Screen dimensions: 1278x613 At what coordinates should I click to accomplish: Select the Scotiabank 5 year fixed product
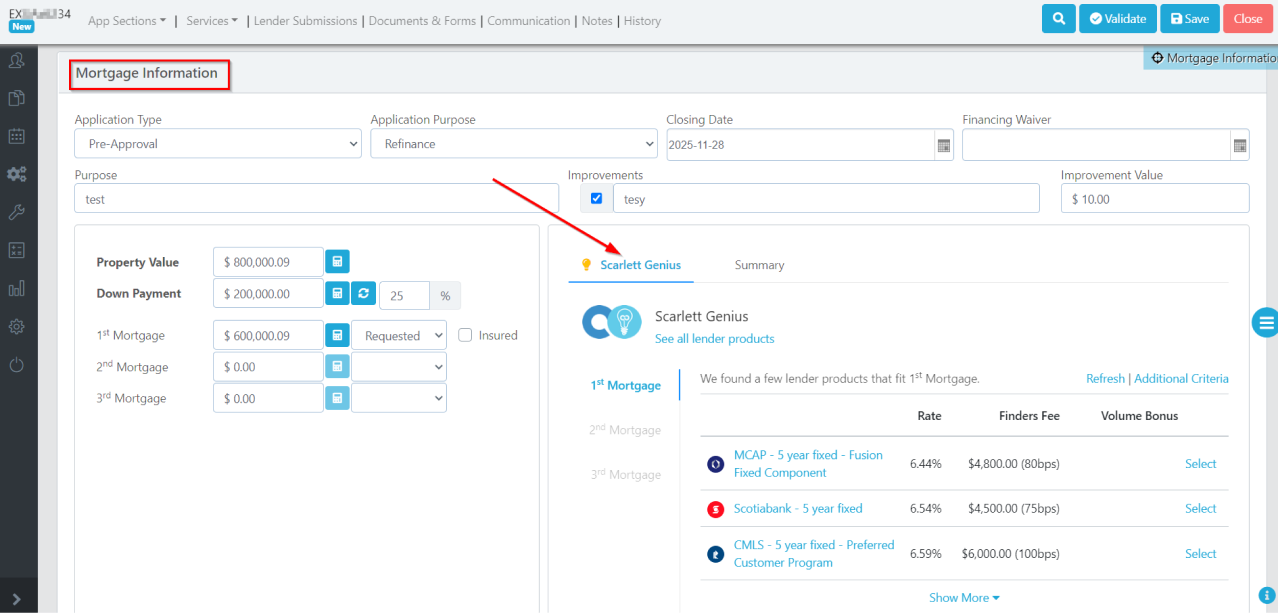tap(1200, 508)
